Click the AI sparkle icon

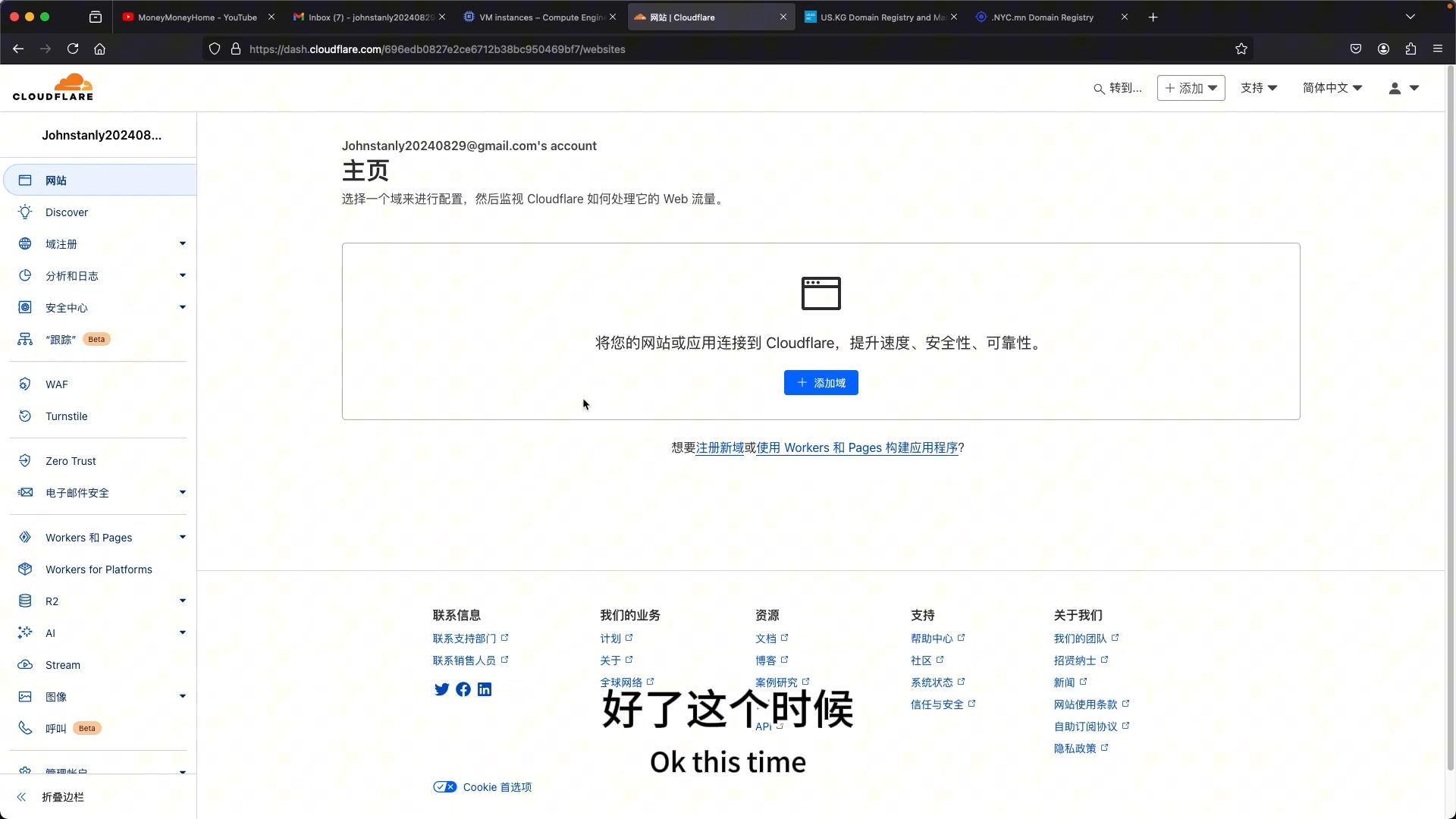25,633
